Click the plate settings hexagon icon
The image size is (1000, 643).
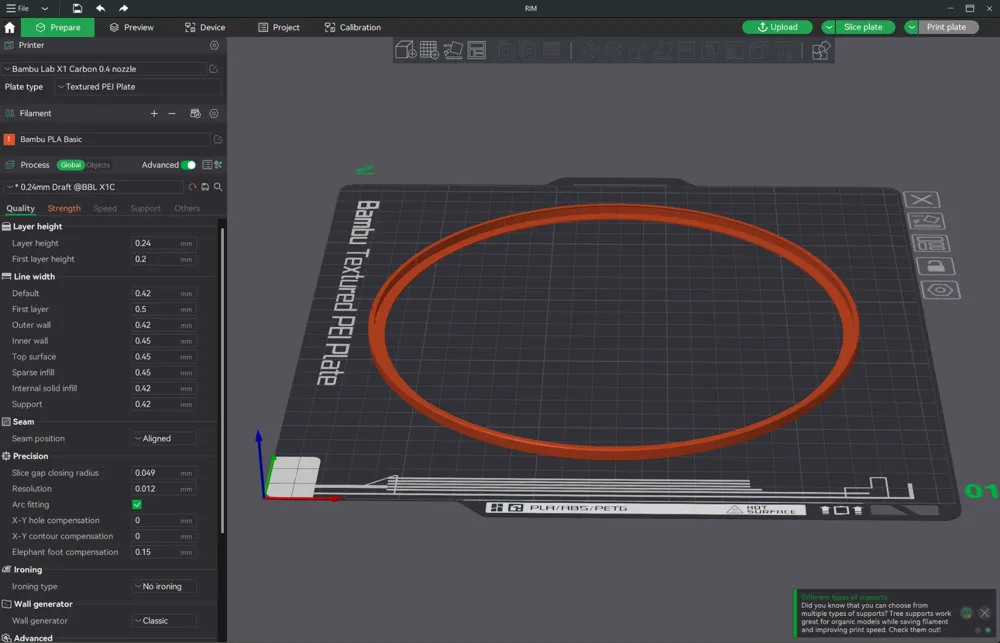point(941,290)
